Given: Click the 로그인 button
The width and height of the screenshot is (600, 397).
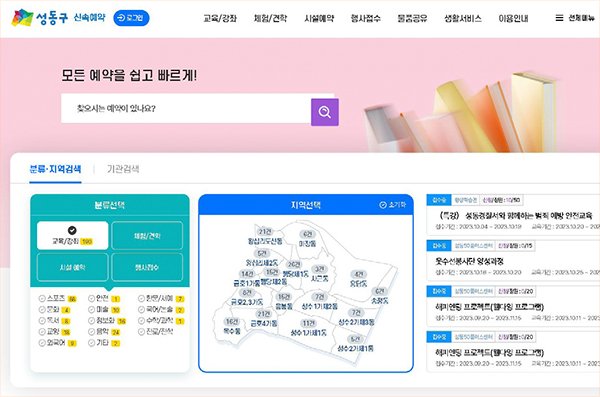Looking at the screenshot, I should pyautogui.click(x=131, y=18).
